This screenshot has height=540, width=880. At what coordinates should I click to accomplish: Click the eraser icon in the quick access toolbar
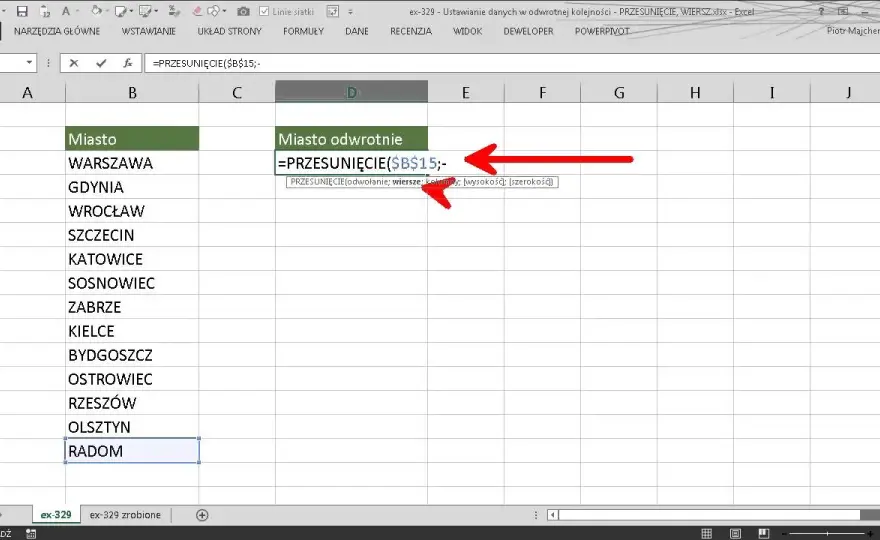point(196,11)
